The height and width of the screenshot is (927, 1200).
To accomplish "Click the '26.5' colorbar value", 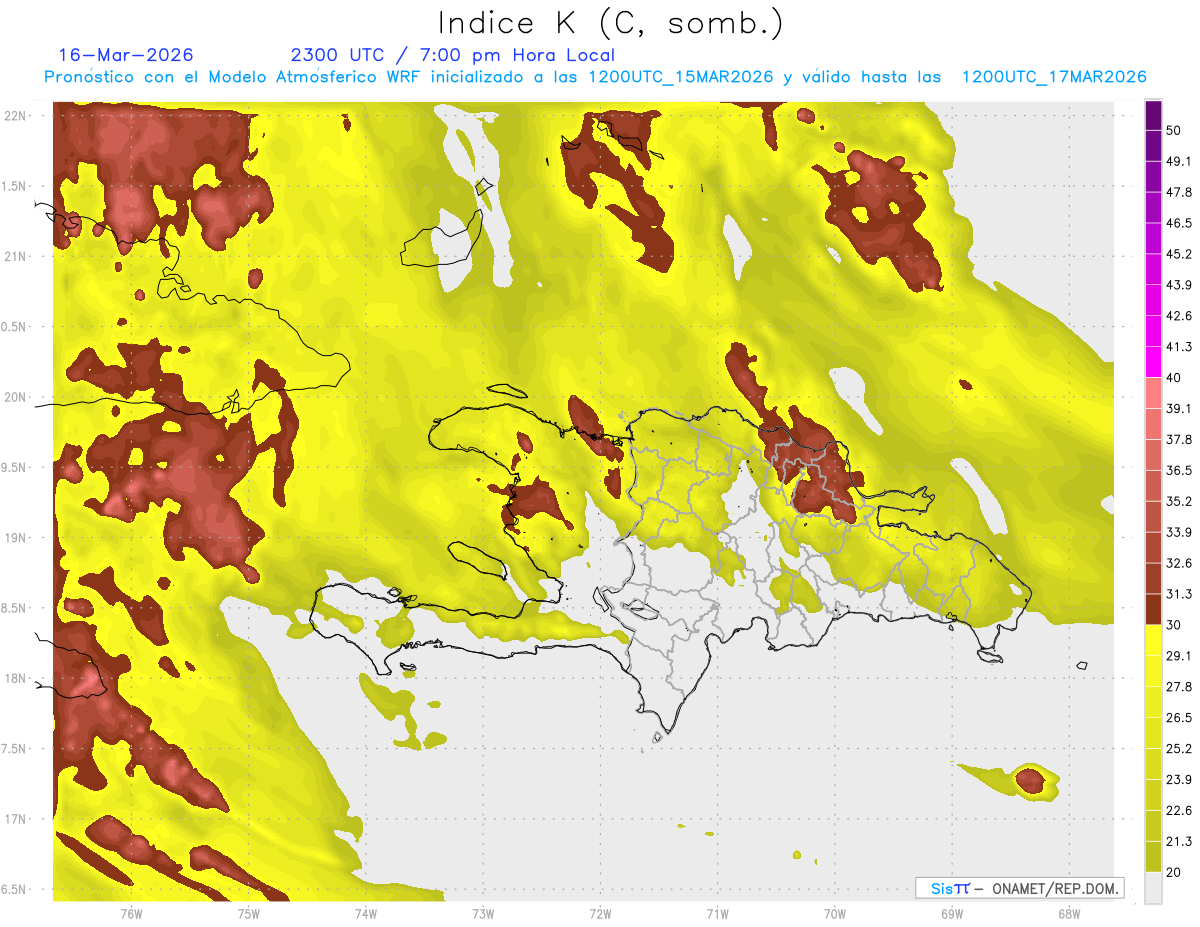I will [x=1179, y=718].
